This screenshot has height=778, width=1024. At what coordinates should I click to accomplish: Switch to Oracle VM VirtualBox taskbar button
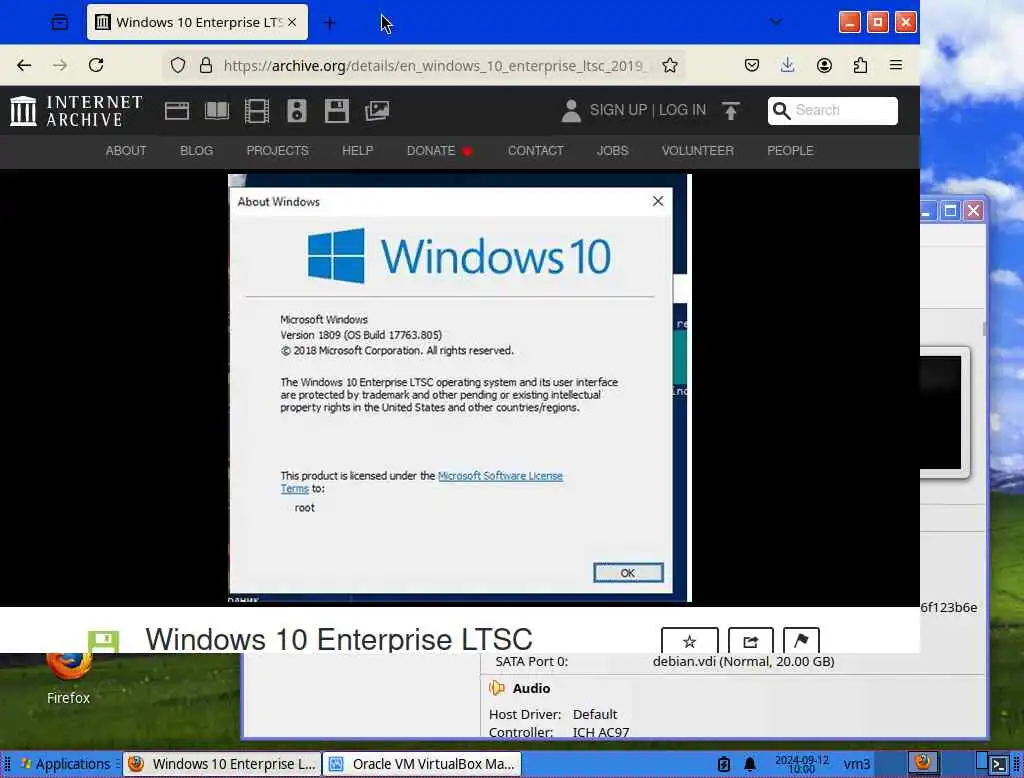pos(423,764)
